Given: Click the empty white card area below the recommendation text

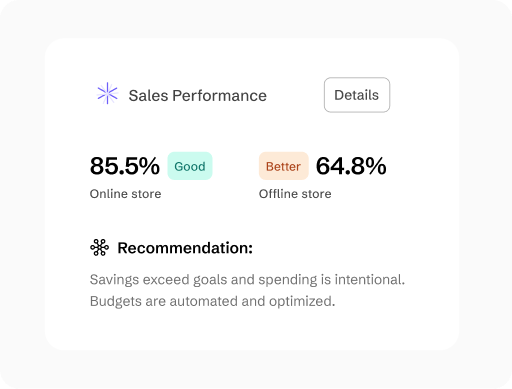Looking at the screenshot, I should click(252, 330).
